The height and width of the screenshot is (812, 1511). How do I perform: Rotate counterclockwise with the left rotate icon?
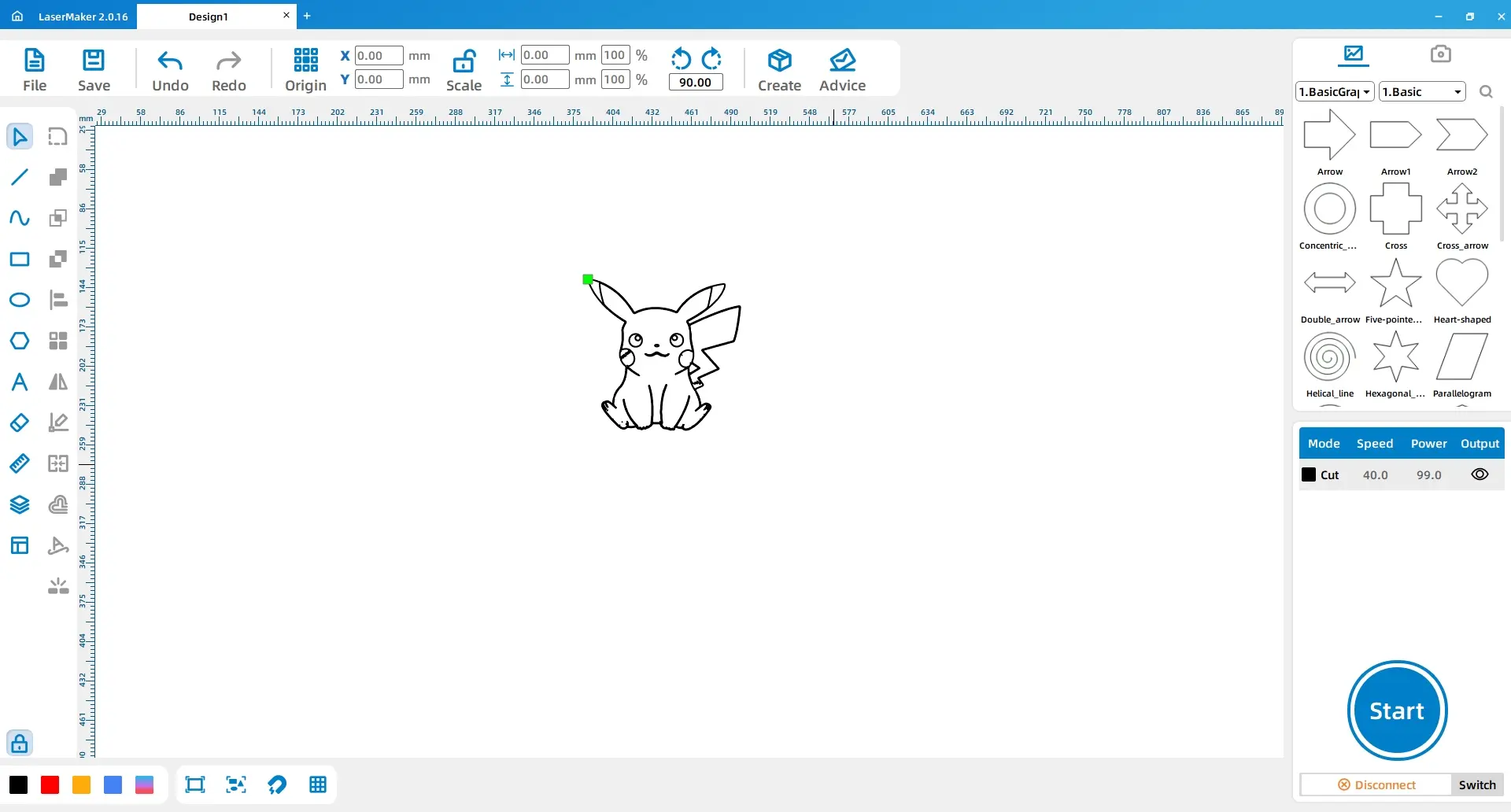681,58
